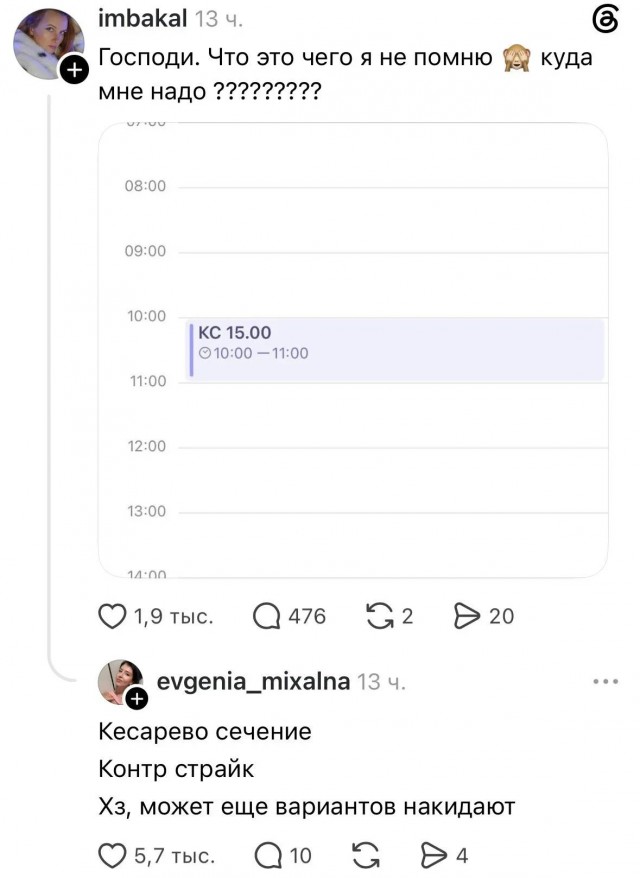
Task: Share the imbakal post via paper plane icon
Action: click(466, 616)
